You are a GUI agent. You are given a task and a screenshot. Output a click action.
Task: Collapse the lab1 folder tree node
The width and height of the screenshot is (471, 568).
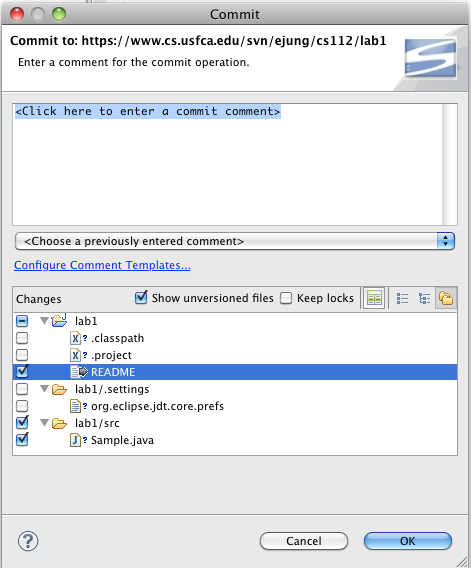(x=44, y=321)
